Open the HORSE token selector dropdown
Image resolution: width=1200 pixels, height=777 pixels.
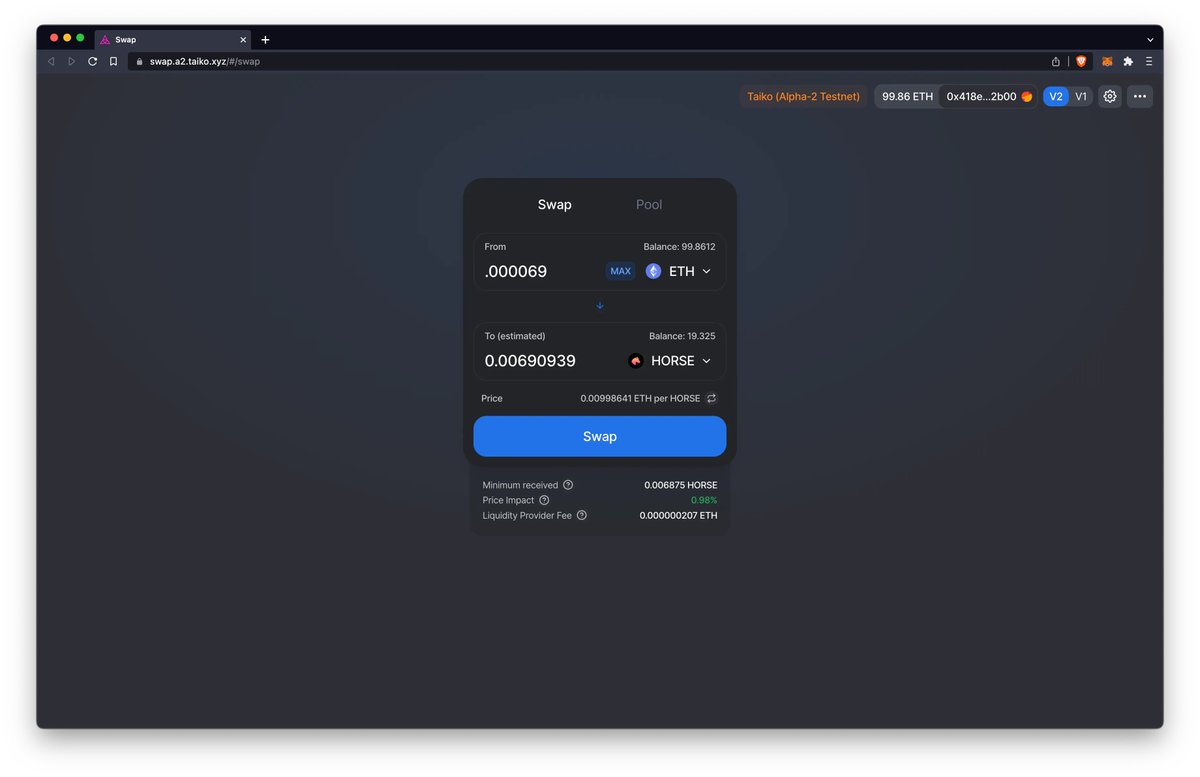670,361
